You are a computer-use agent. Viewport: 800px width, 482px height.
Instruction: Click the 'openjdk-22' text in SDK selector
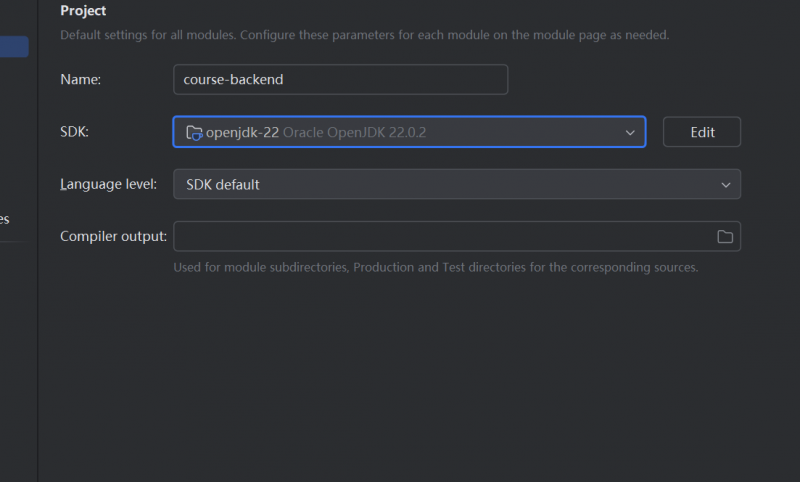click(242, 132)
